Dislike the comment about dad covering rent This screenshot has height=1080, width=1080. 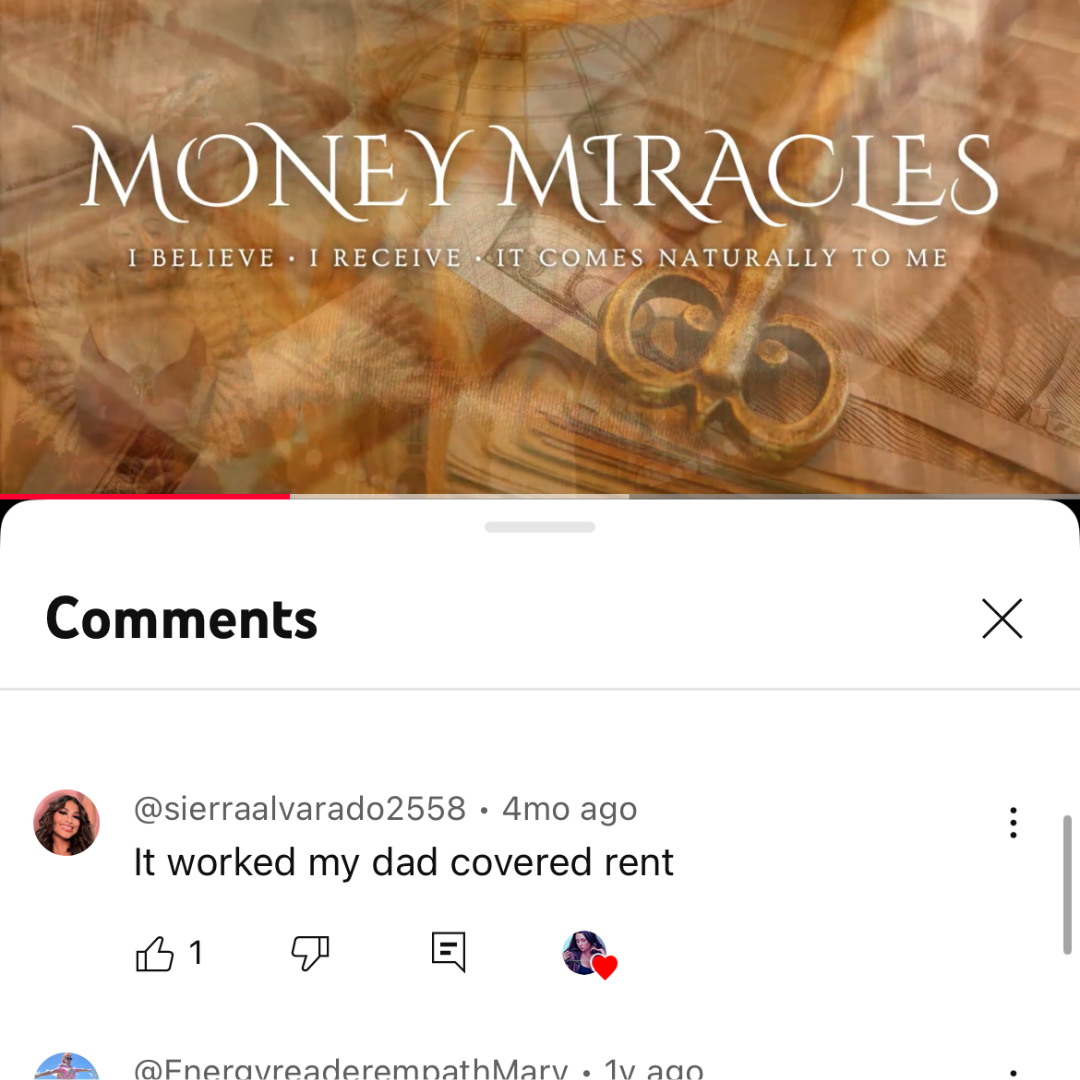pos(311,953)
